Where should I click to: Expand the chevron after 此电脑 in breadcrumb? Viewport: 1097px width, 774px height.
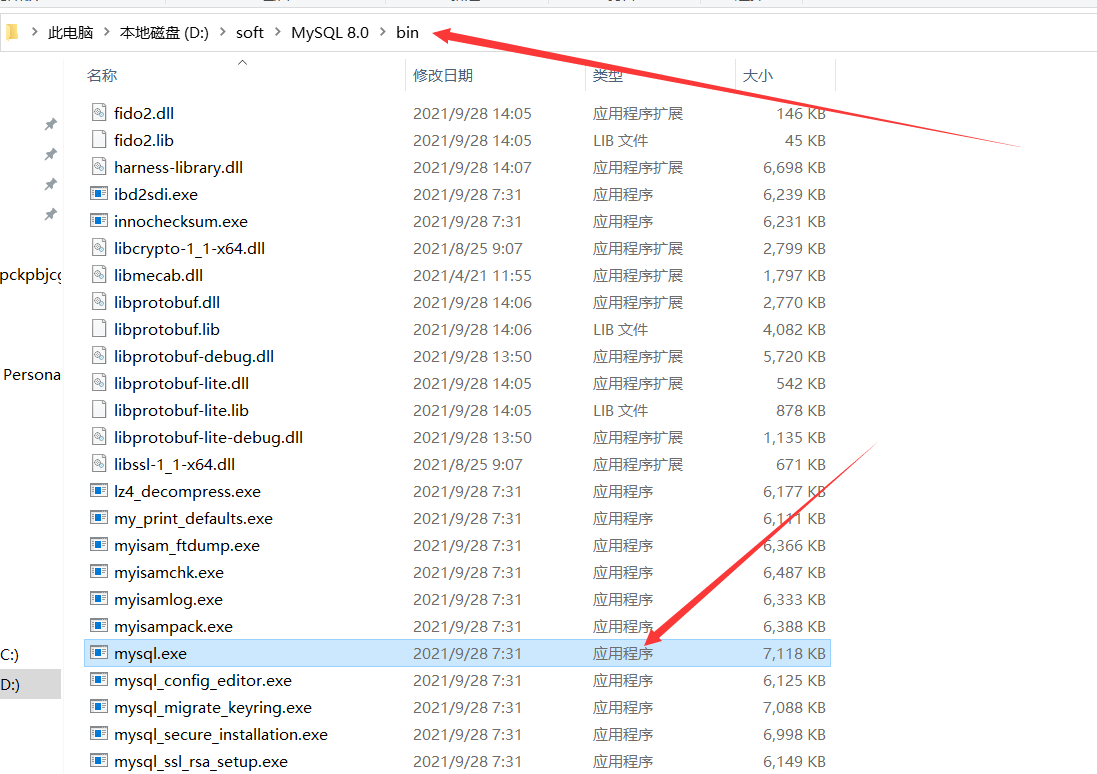pyautogui.click(x=107, y=32)
